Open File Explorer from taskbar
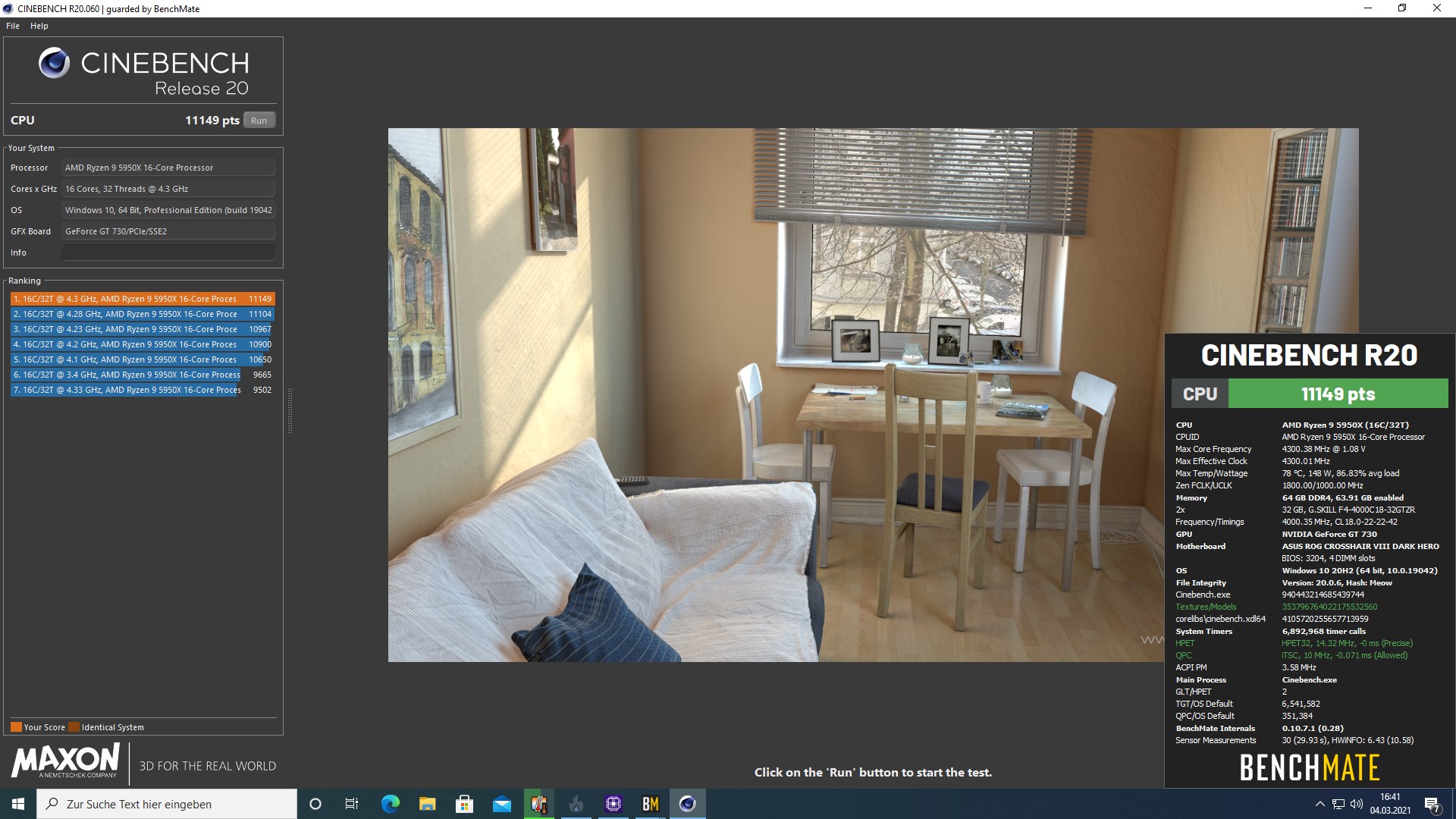The height and width of the screenshot is (819, 1456). tap(427, 804)
